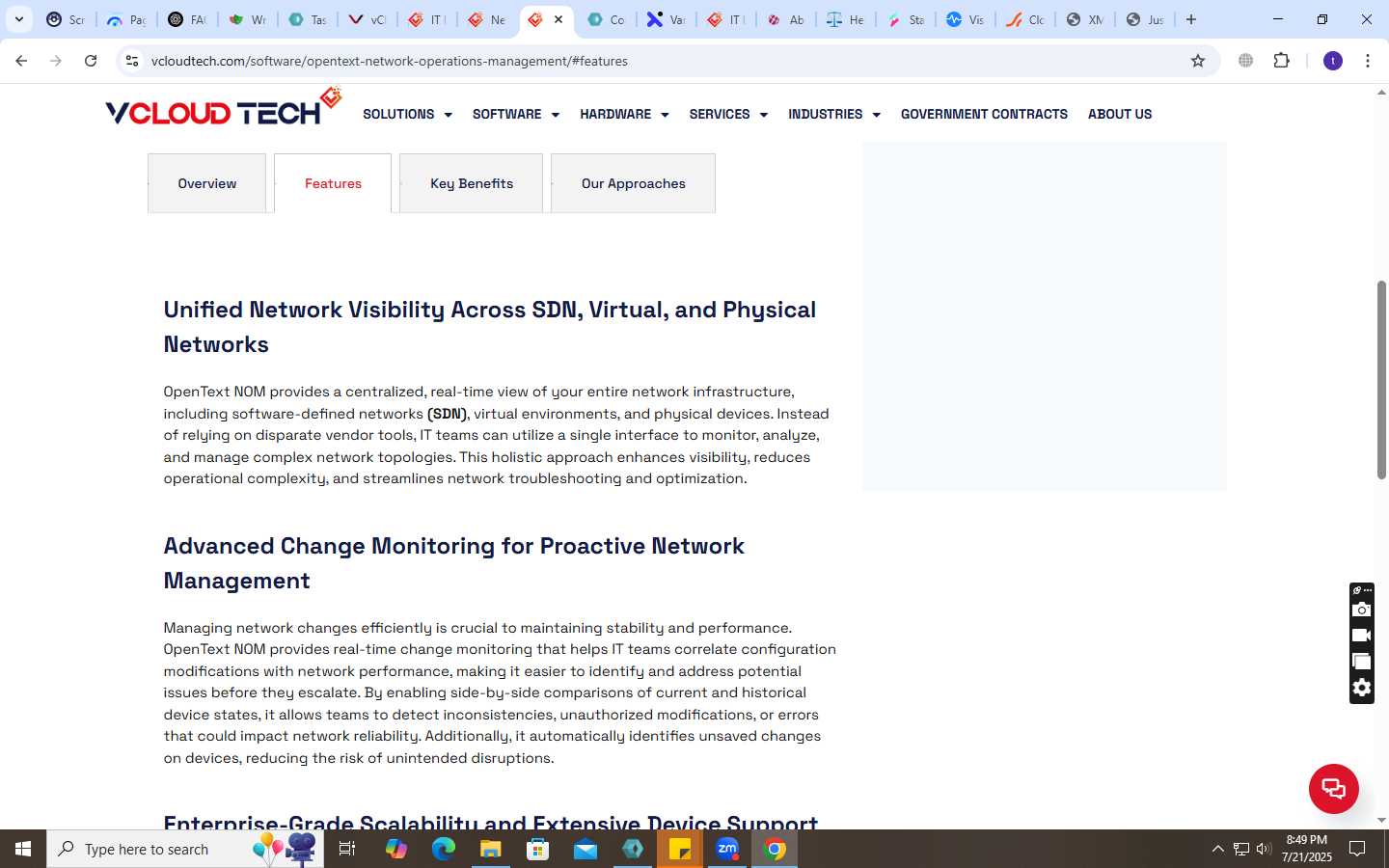
Task: Switch to the 'Vis' browser tab
Action: point(965,19)
